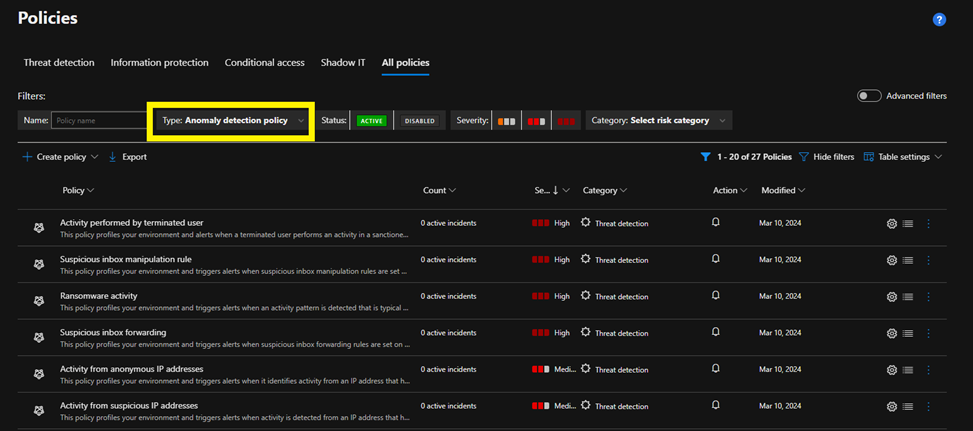Toggle the medium severity filter
973x431 pixels.
pos(537,122)
